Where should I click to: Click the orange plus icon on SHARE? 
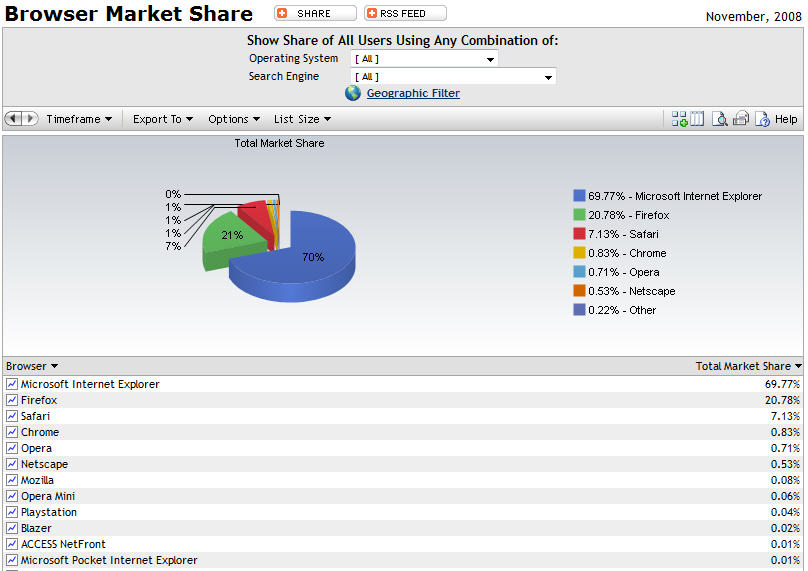[282, 13]
